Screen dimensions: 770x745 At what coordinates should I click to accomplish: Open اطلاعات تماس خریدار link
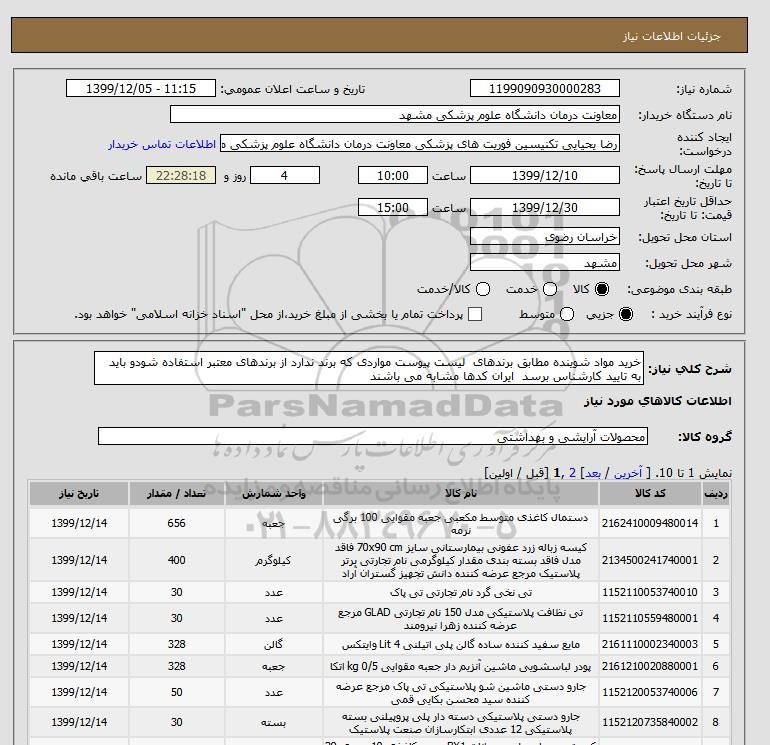(162, 145)
